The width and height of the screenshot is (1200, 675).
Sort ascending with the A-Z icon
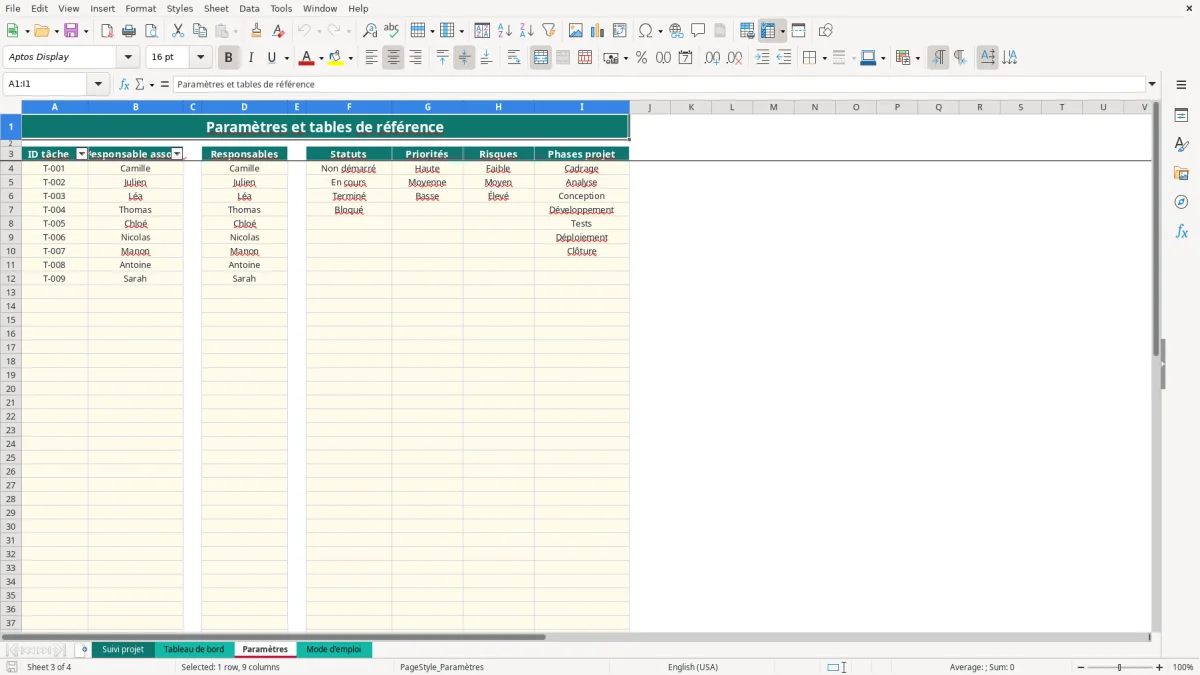point(505,31)
